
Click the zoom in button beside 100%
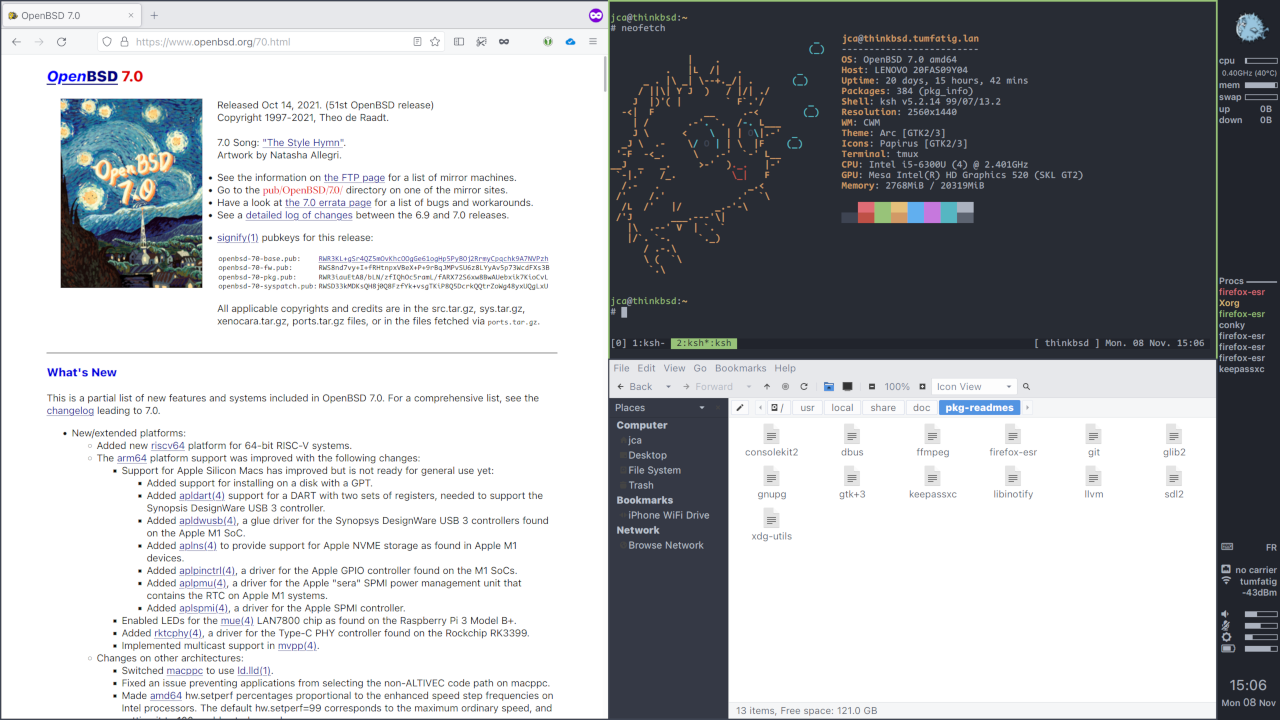(922, 387)
